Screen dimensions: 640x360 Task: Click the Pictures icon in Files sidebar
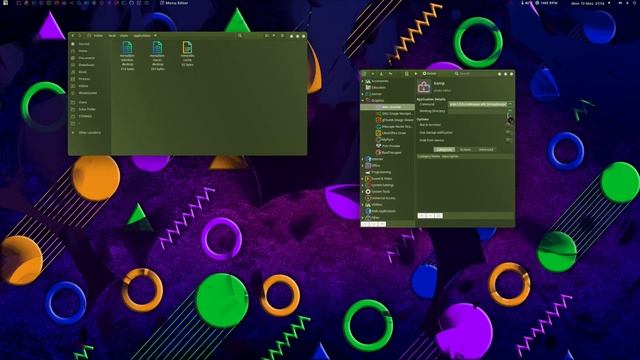73,79
